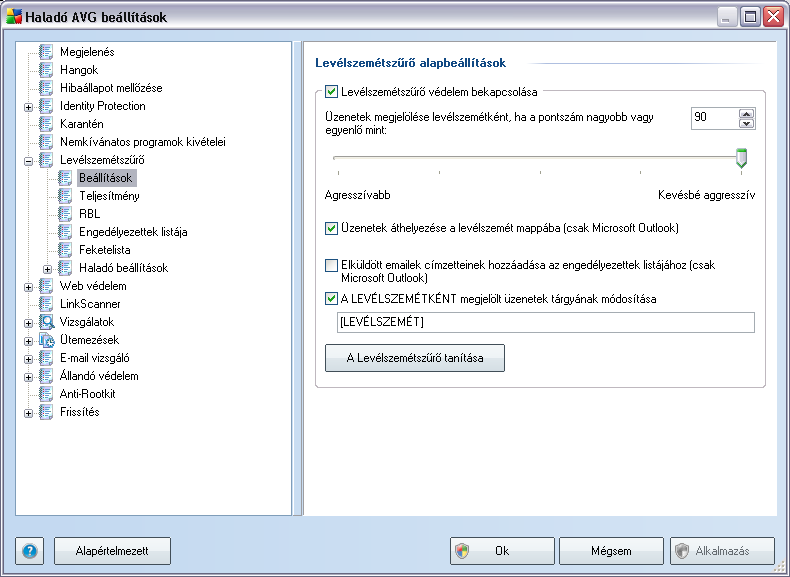
Task: Click the Megjelenés tree icon
Action: 46,52
